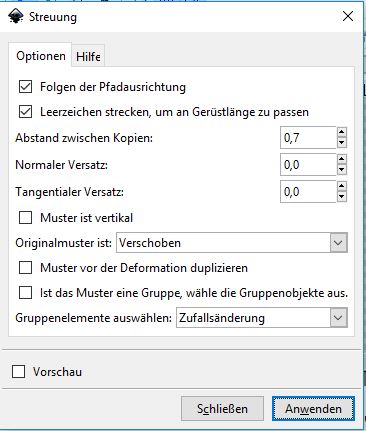Toggle Leerzeichen strecken checkbox

(26, 112)
